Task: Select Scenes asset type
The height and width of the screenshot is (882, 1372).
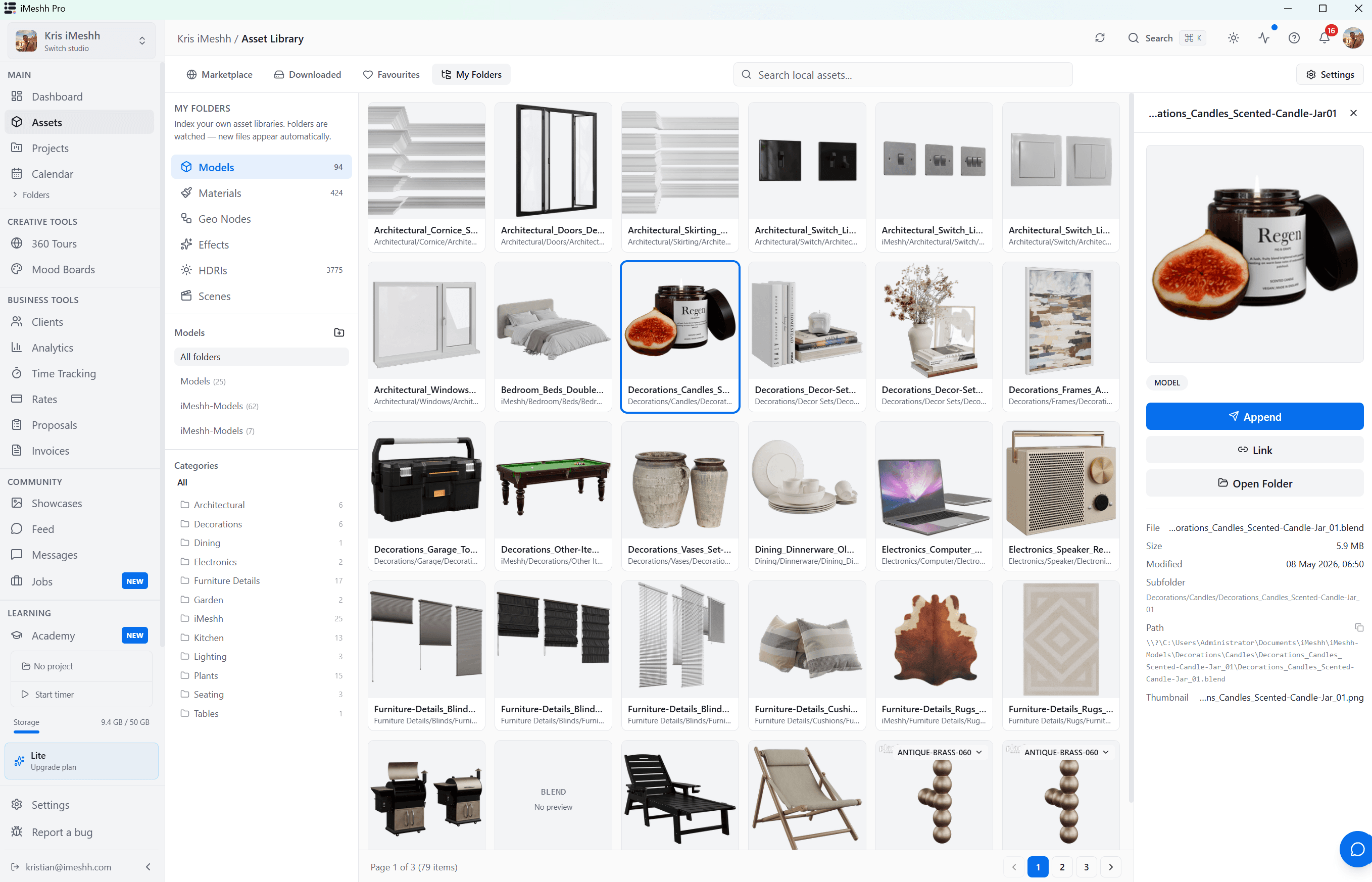Action: (261, 296)
